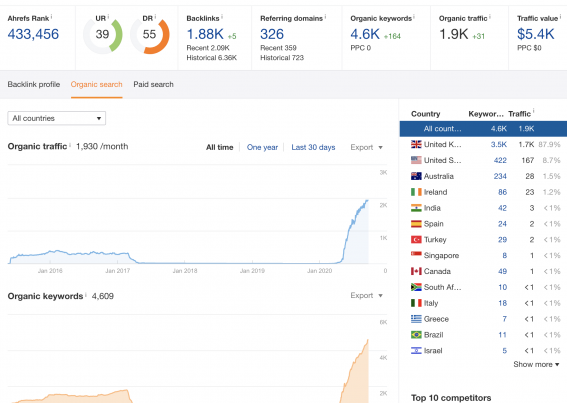Click the info icon beside Referring domains
Viewport: 567px width, 403px height.
click(325, 16)
